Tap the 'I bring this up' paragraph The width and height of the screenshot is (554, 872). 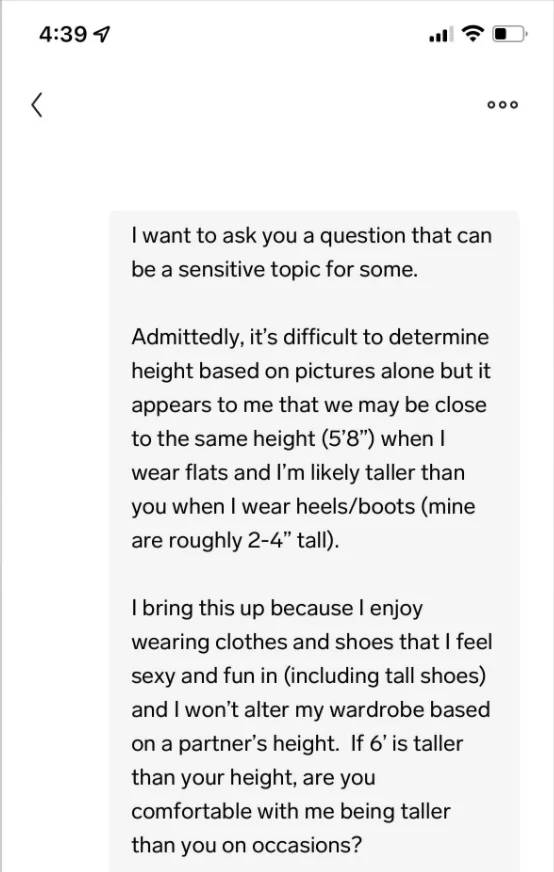[311, 726]
